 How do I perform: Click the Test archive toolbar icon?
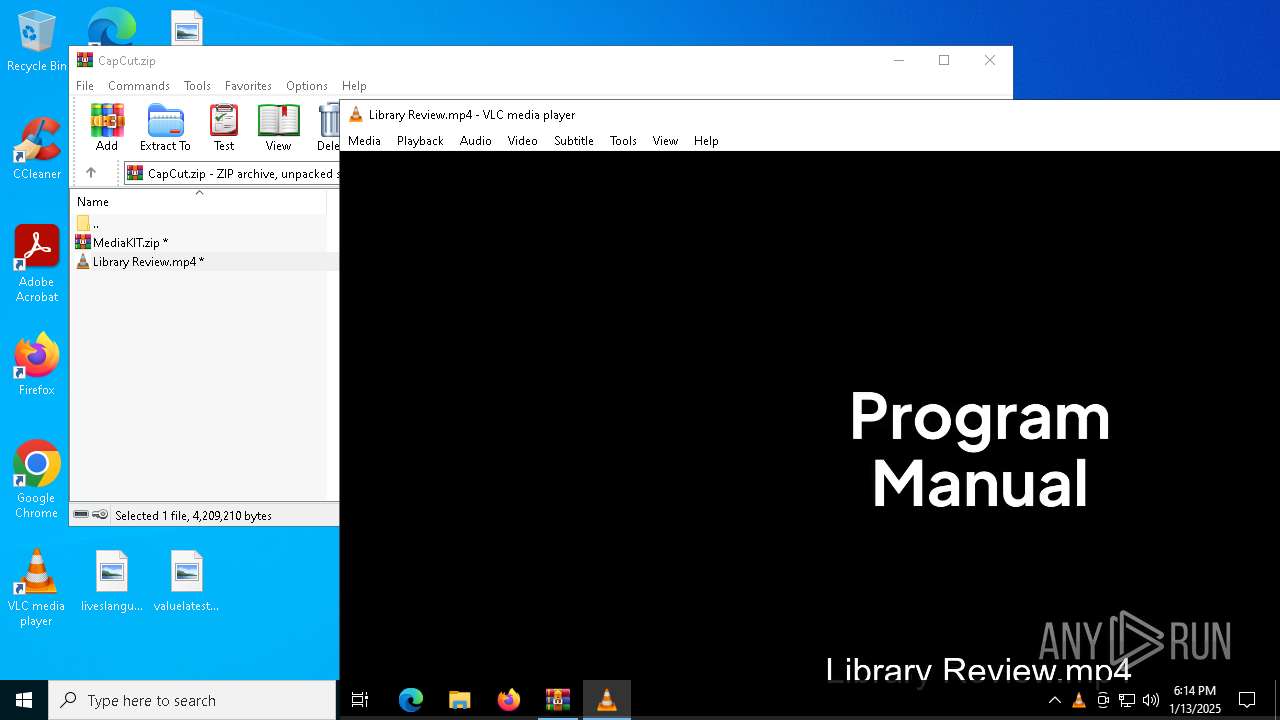pos(224,127)
